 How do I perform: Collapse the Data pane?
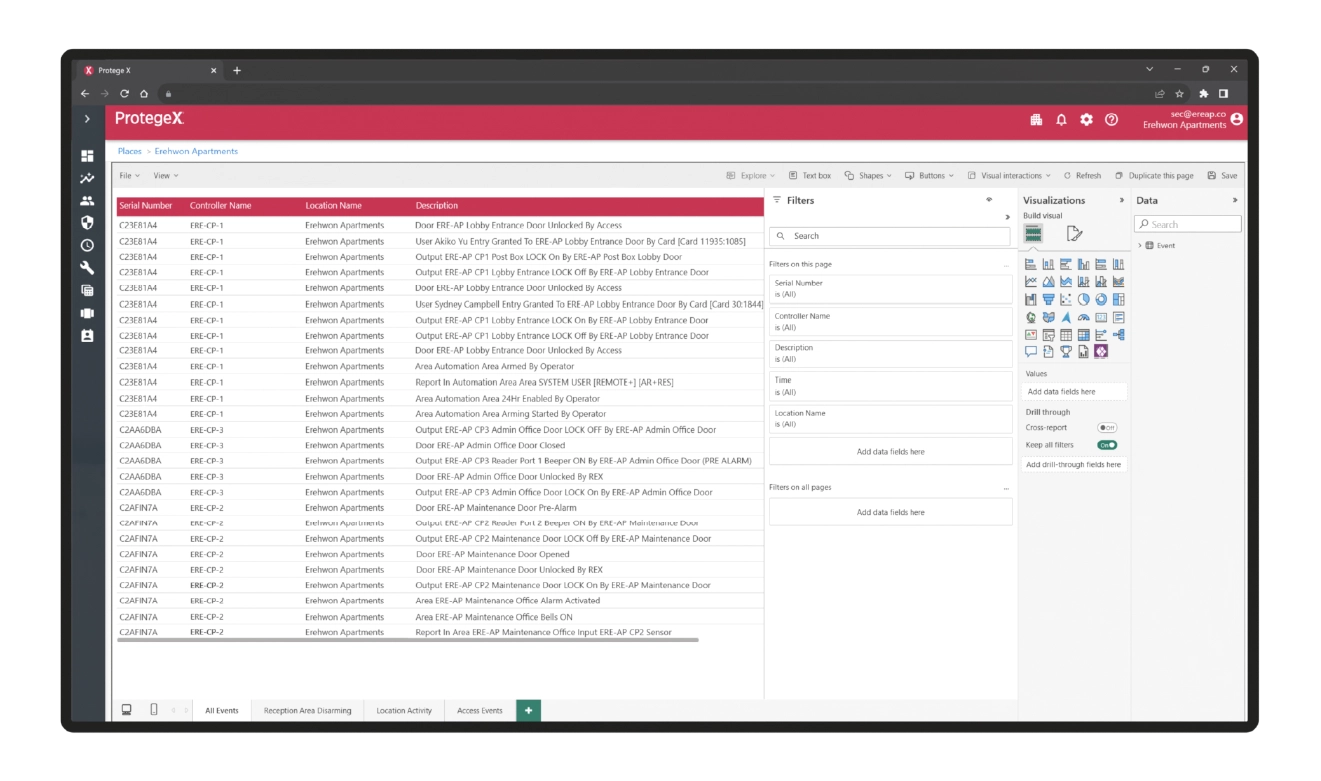pyautogui.click(x=1235, y=200)
